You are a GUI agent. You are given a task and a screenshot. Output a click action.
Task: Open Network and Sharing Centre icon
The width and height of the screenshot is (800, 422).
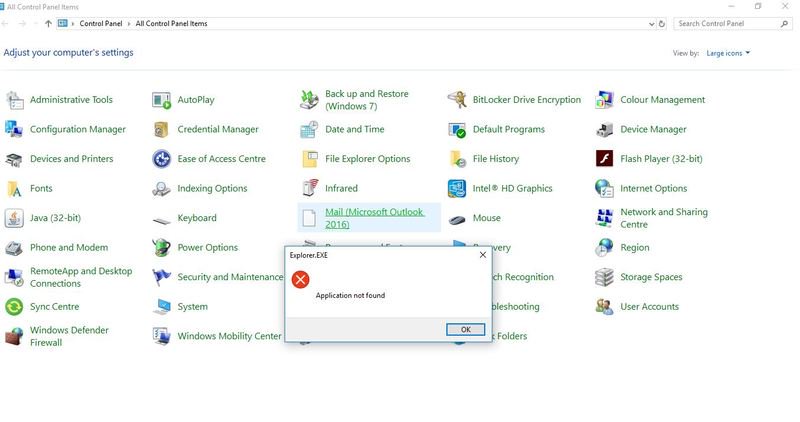[605, 218]
